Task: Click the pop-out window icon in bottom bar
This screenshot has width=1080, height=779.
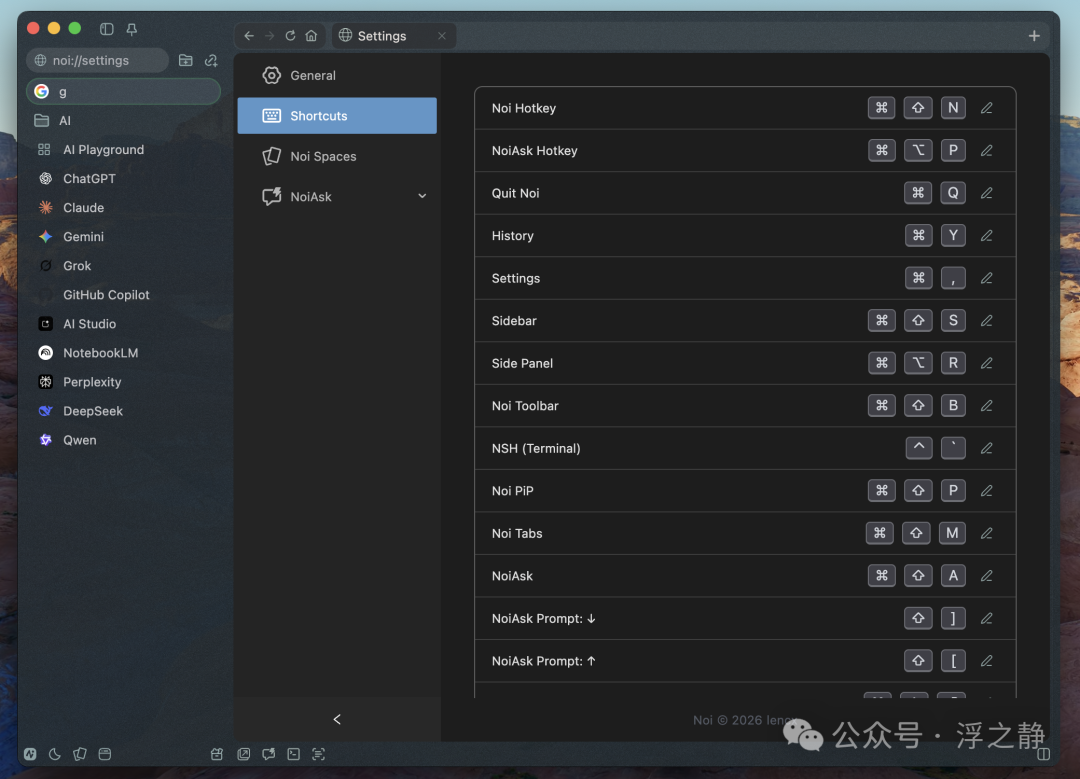Action: (244, 754)
